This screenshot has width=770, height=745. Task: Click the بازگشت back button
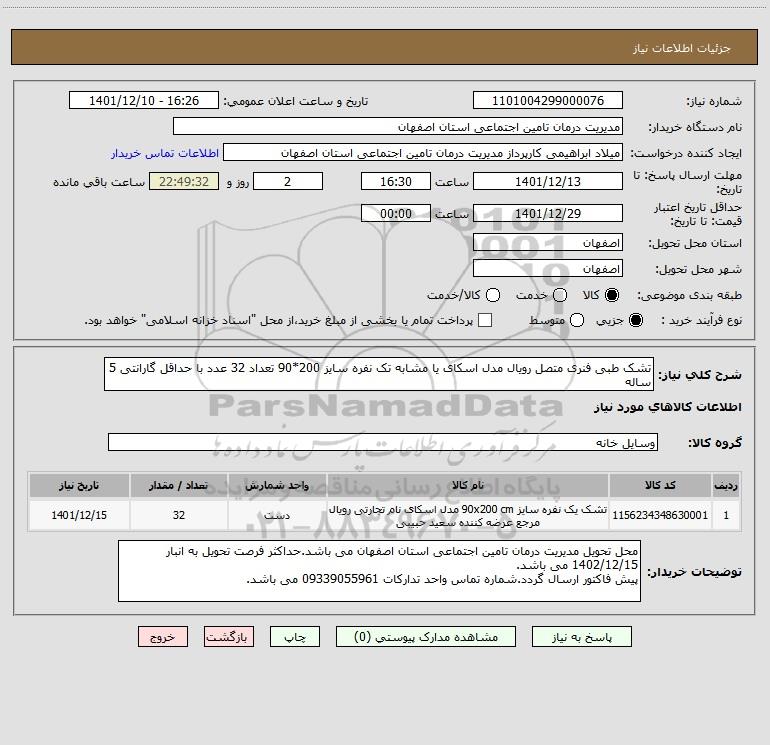pyautogui.click(x=229, y=636)
